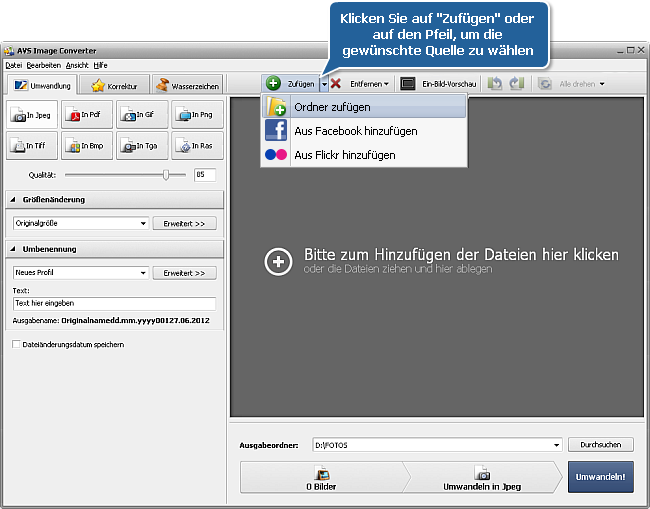Image resolution: width=650 pixels, height=509 pixels.
Task: Open the Bearbeiten menu
Action: [x=44, y=65]
